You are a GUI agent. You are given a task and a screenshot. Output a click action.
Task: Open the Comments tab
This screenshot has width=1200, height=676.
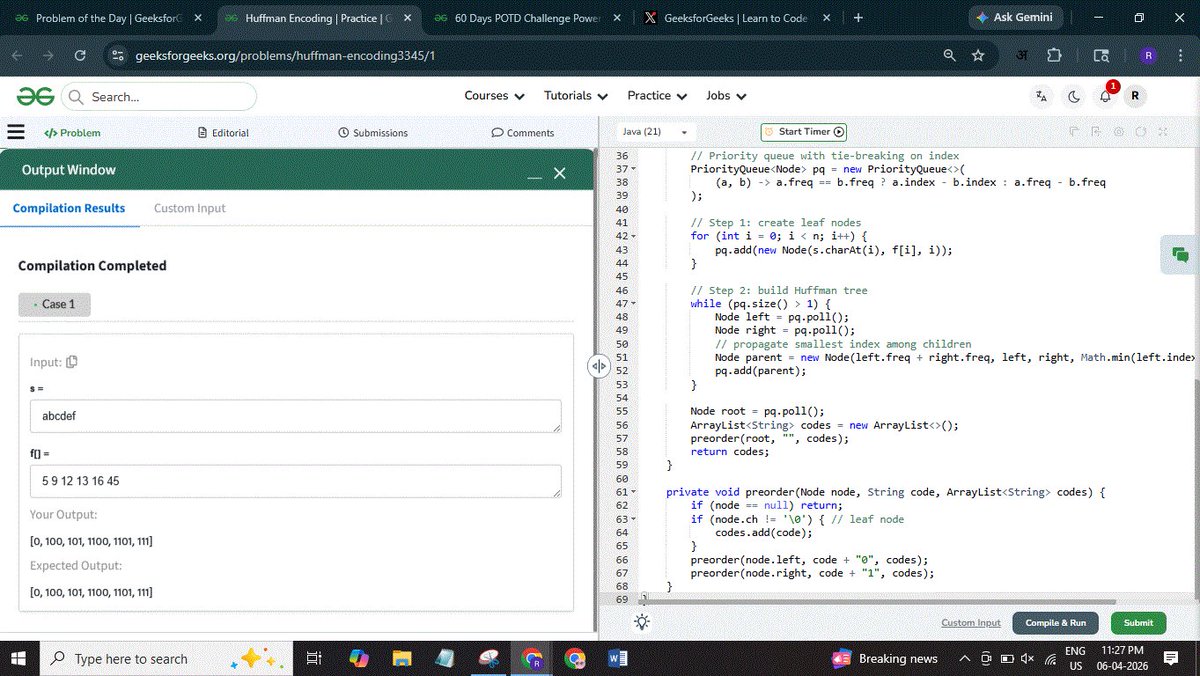point(523,133)
